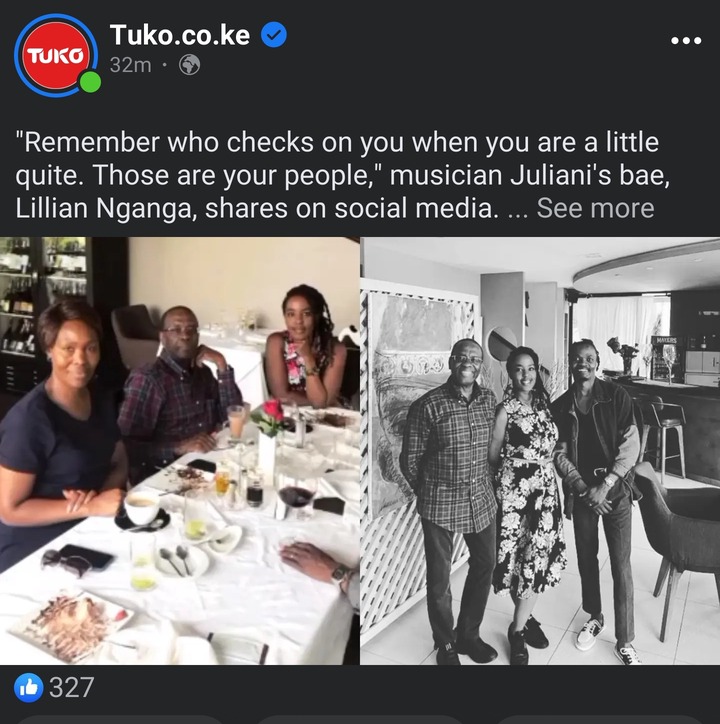720x724 pixels.
Task: Tap the white TUKO text in logo
Action: point(55,56)
